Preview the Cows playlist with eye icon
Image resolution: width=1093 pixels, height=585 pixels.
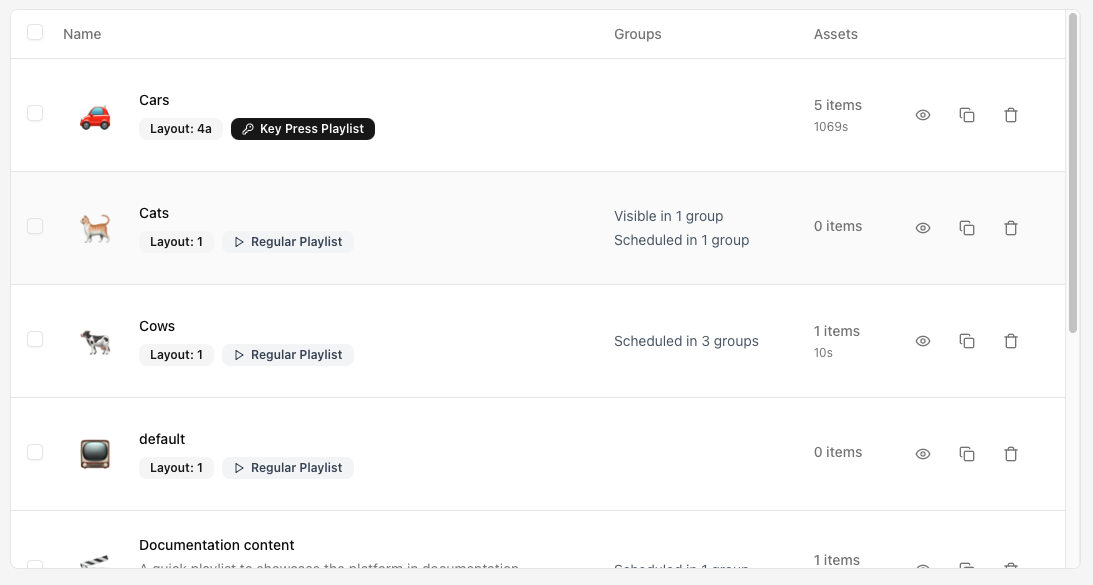click(x=923, y=341)
